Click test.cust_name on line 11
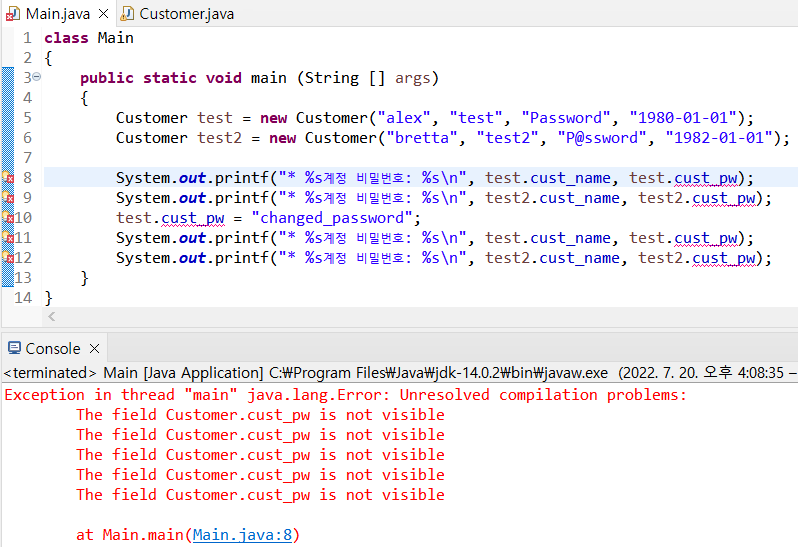The height and width of the screenshot is (547, 798). [548, 238]
